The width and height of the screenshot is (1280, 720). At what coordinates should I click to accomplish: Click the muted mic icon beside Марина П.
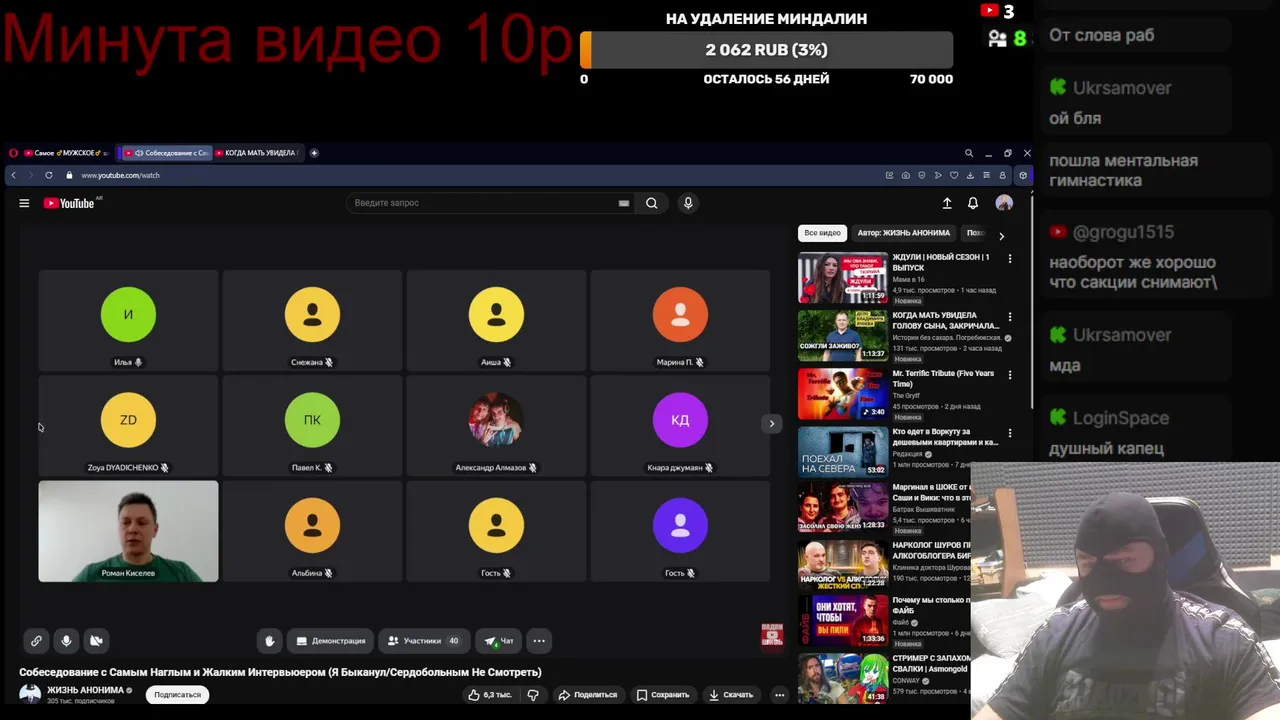click(699, 362)
